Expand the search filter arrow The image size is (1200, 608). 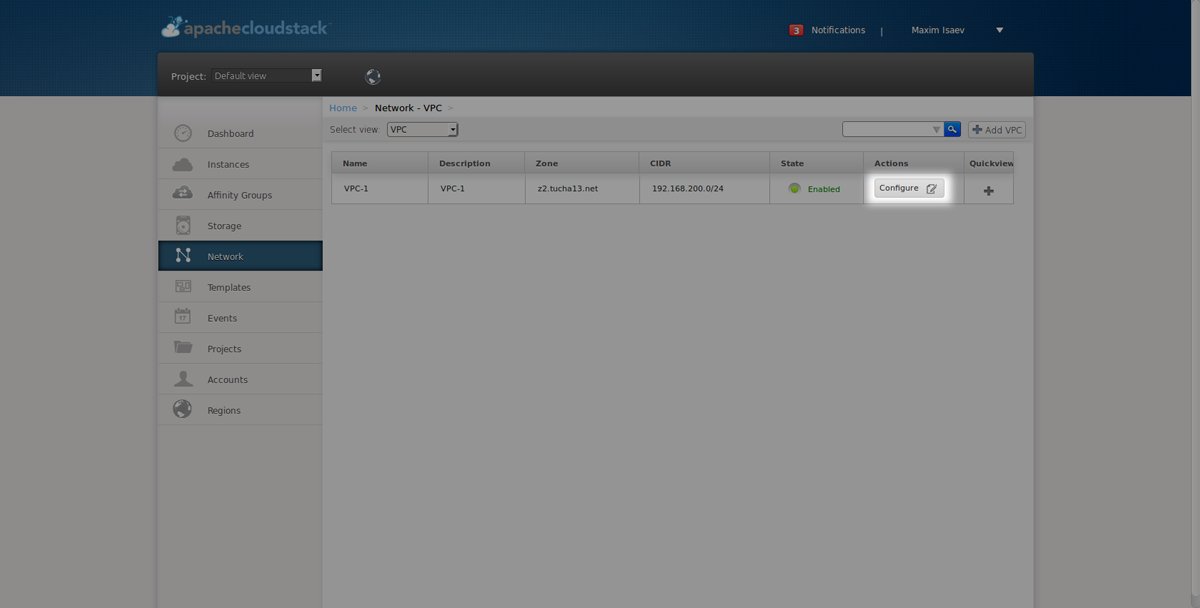click(x=937, y=129)
